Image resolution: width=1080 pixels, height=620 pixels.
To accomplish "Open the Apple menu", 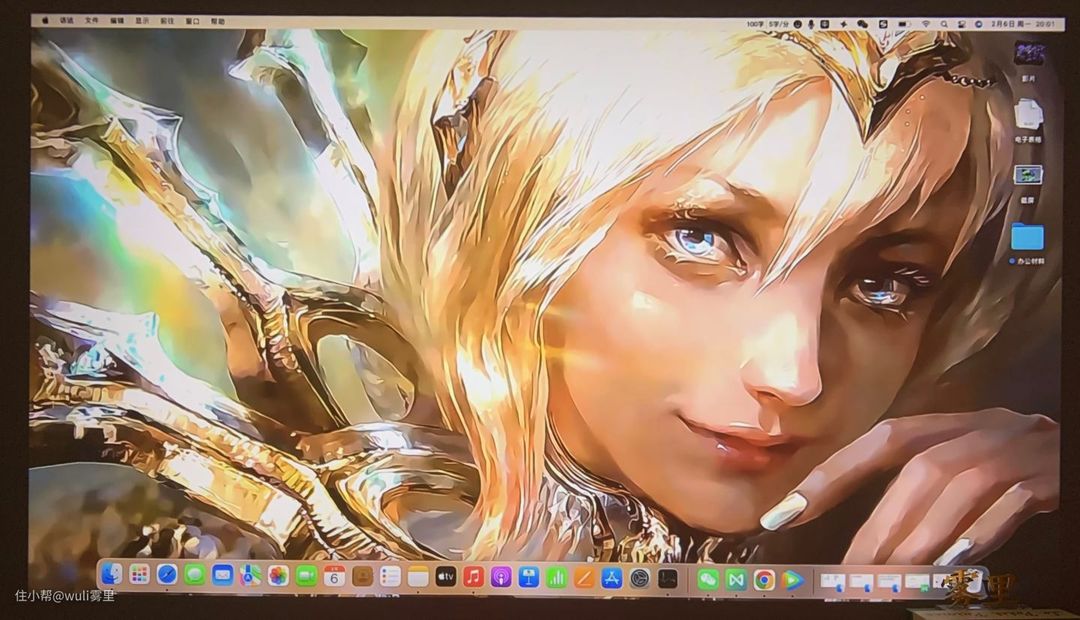I will pos(45,20).
